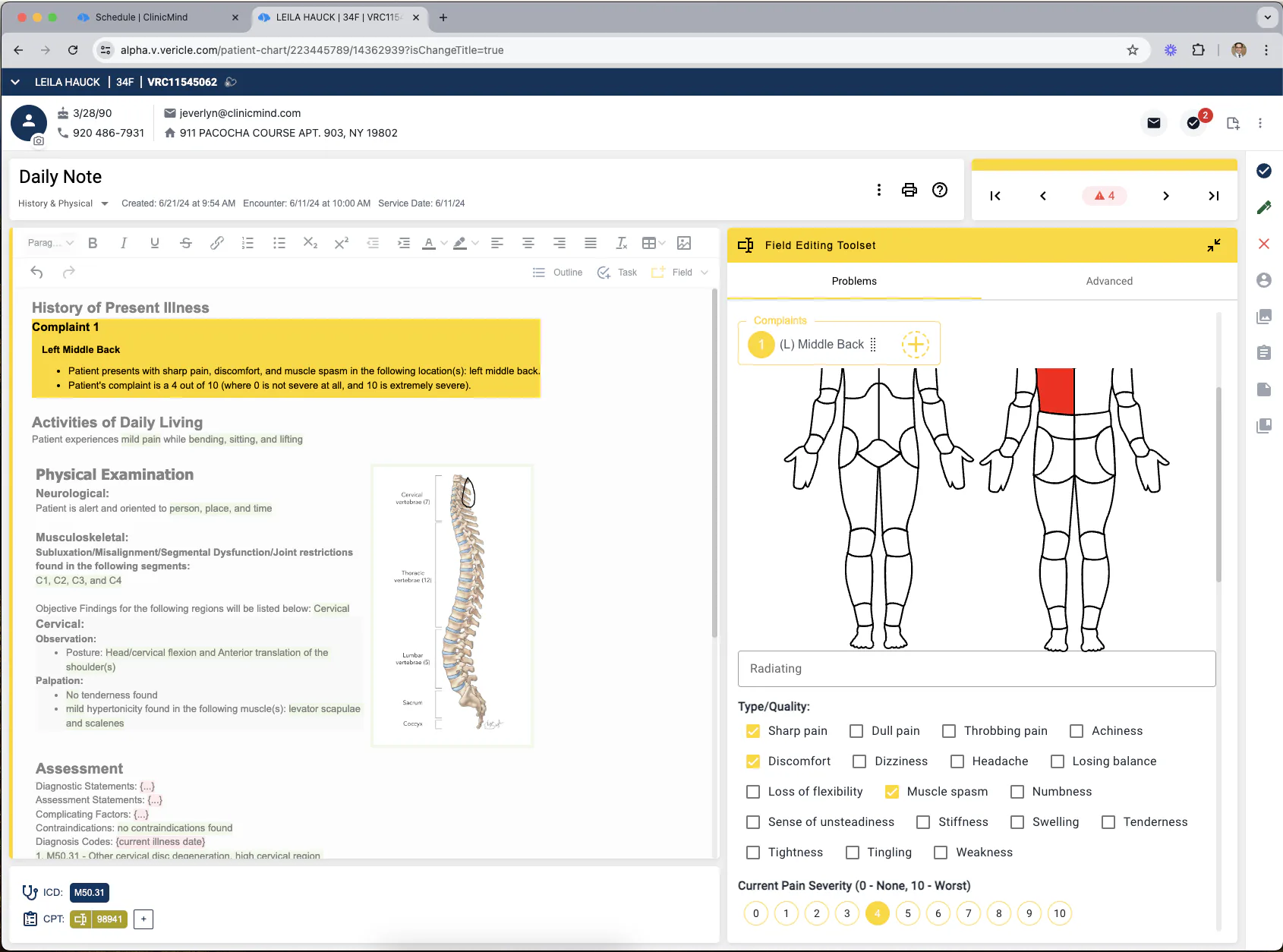Switch to the Advanced tab

tap(1109, 281)
